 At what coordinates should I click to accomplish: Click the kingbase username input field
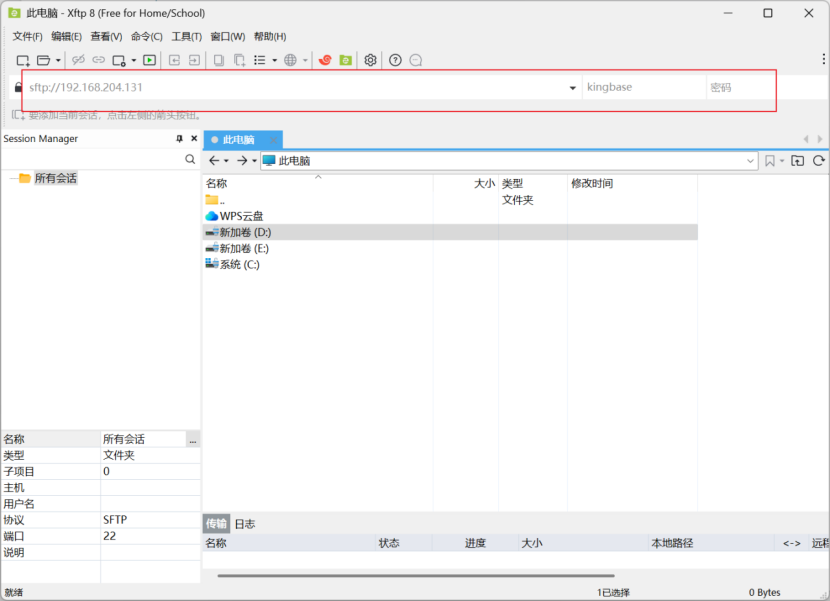[x=645, y=87]
